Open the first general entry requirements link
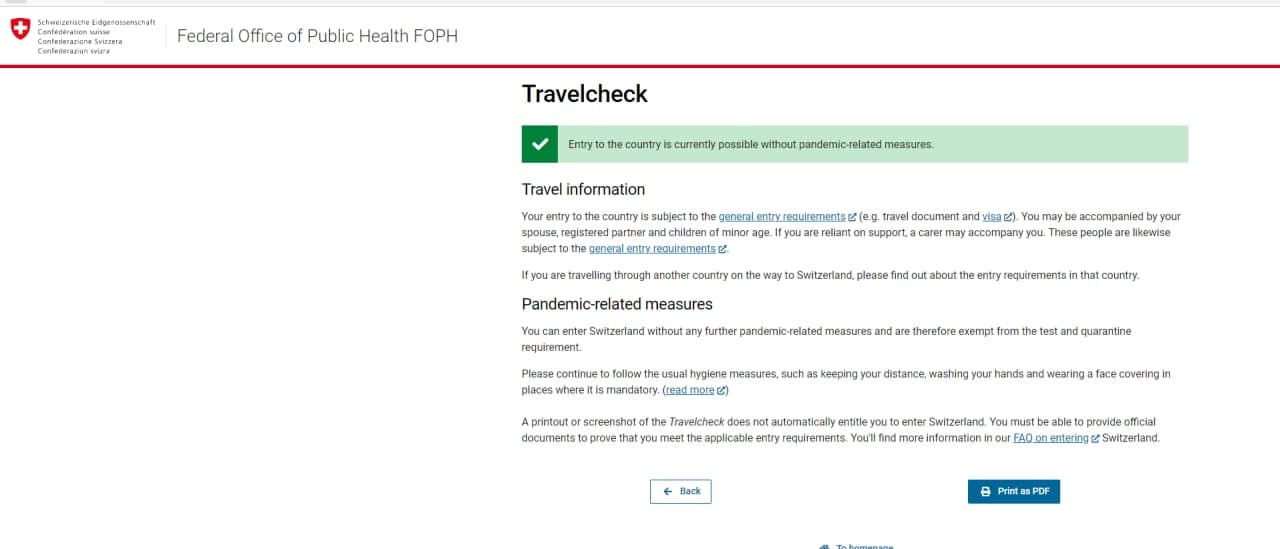This screenshot has height=549, width=1280. coord(782,217)
